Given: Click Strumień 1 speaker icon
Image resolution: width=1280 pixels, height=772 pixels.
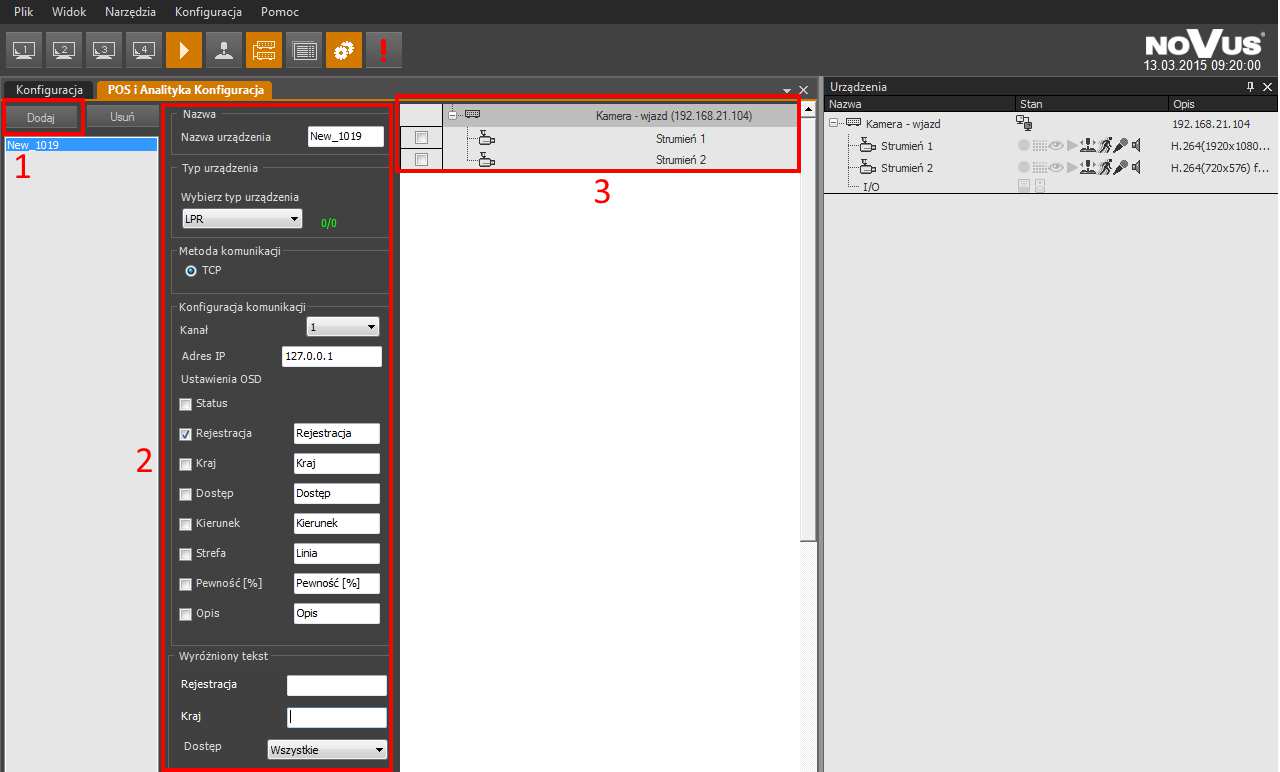Looking at the screenshot, I should point(1137,146).
